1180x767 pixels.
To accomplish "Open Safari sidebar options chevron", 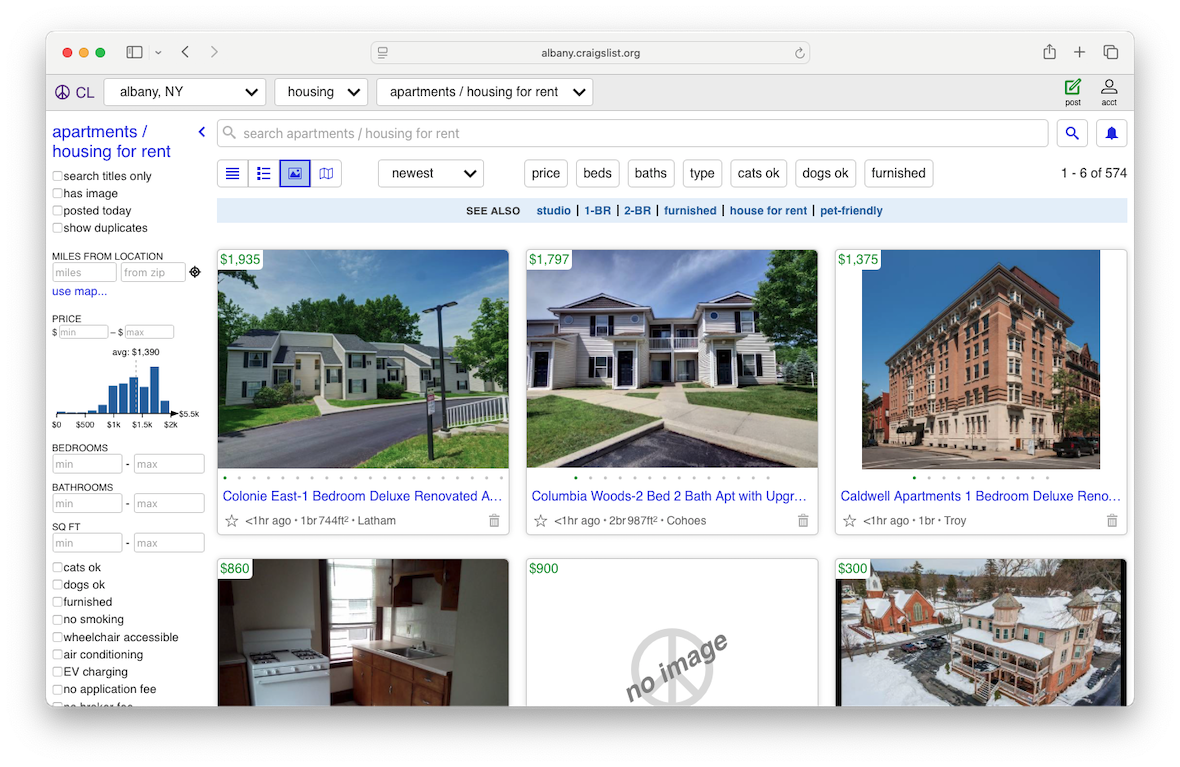I will (x=158, y=53).
